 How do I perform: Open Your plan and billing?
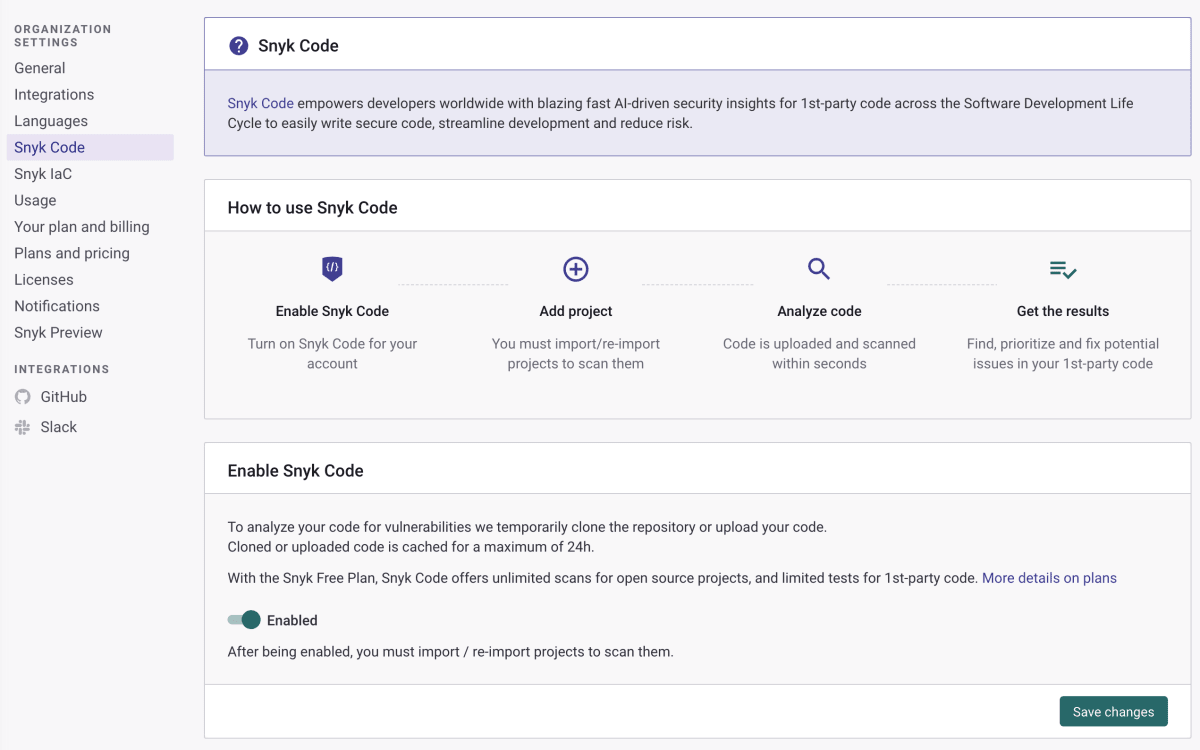tap(82, 227)
